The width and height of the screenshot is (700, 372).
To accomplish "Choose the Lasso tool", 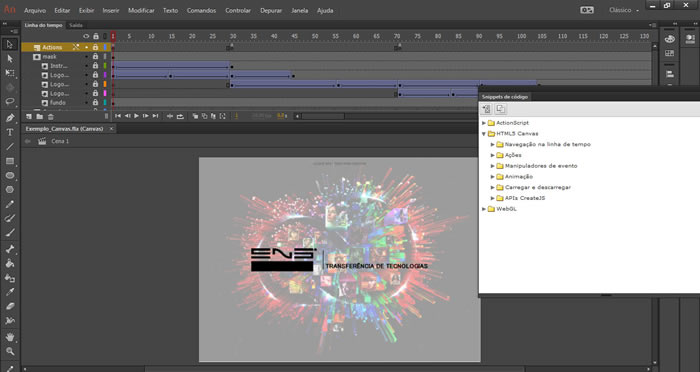I will tap(10, 101).
